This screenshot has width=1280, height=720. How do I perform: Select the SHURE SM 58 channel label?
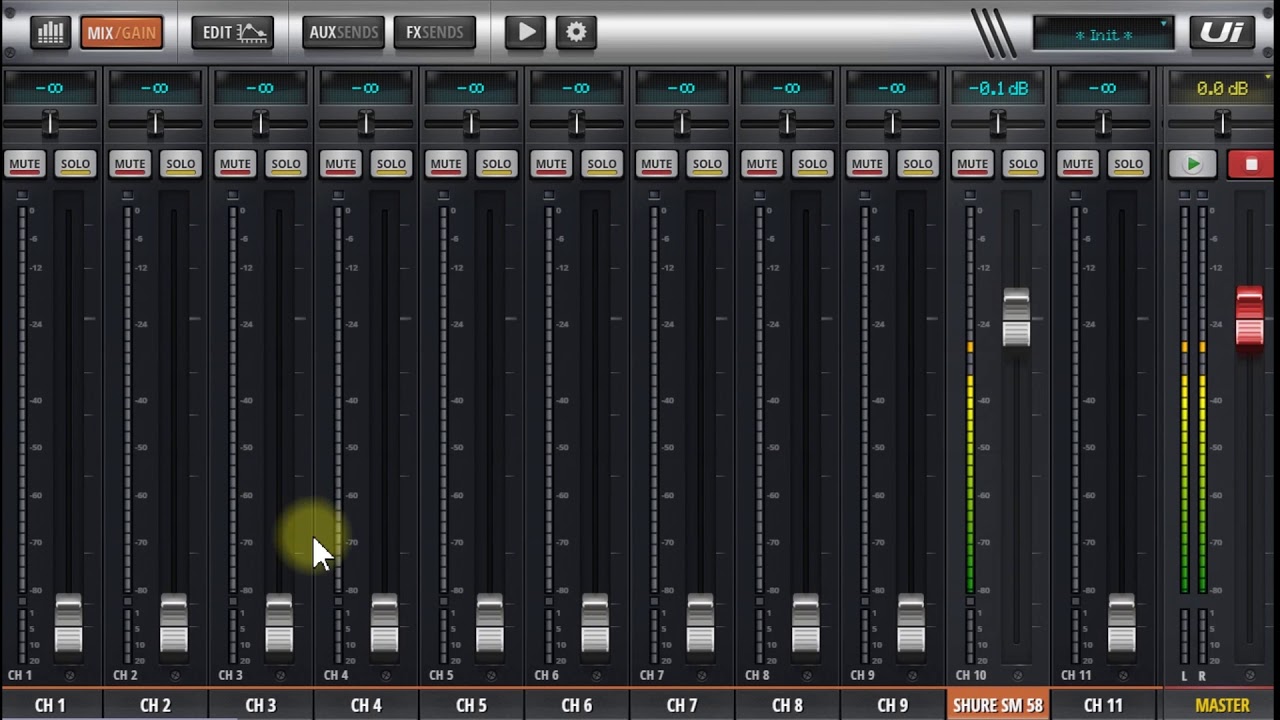[x=998, y=705]
